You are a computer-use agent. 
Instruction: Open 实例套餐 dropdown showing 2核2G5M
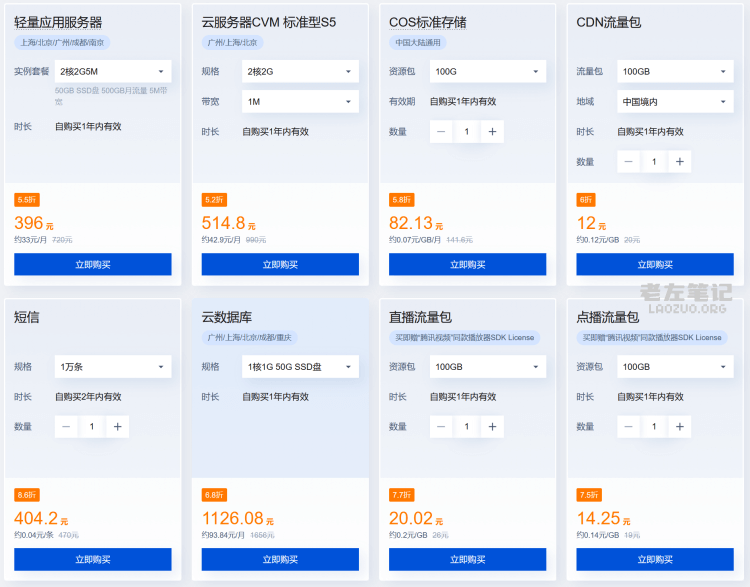pos(112,71)
